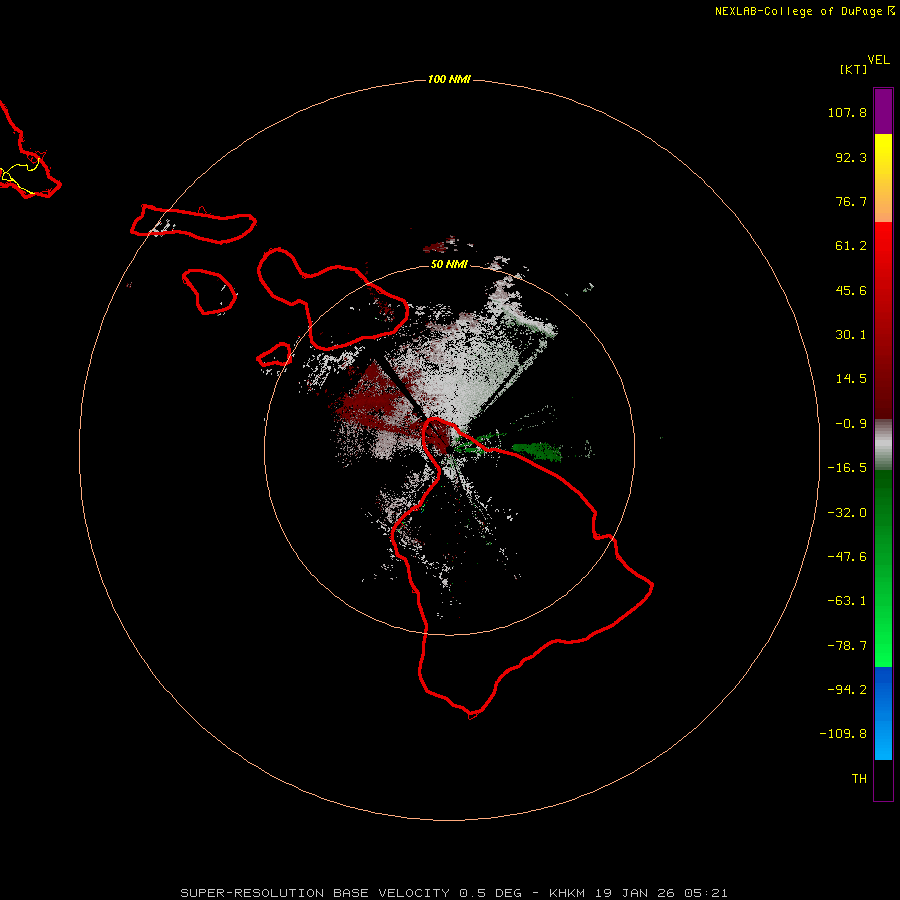Select the -32.0 legend value

[847, 513]
